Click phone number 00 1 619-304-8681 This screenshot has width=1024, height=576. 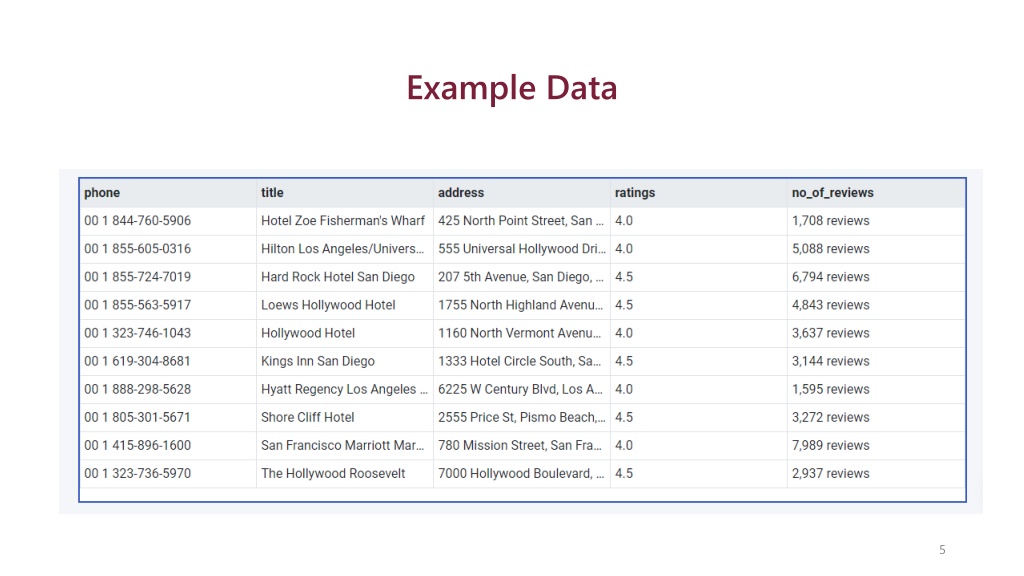(x=138, y=361)
